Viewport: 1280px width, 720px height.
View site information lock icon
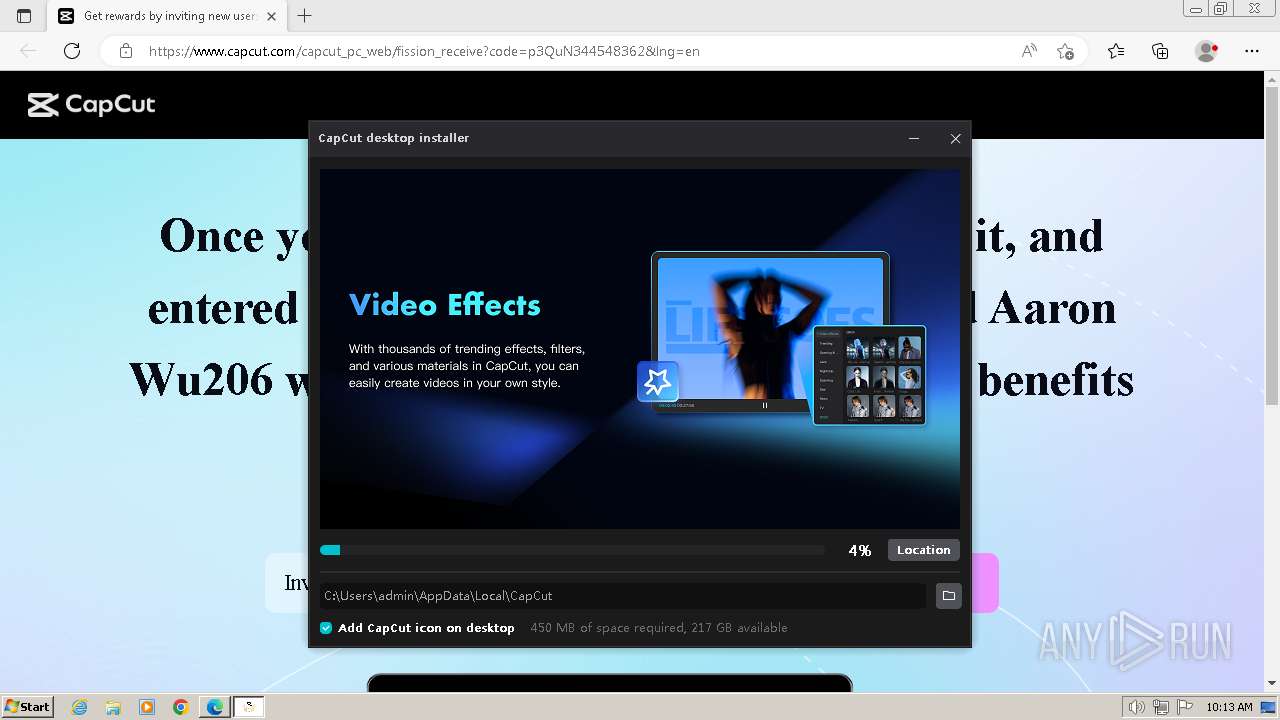click(125, 51)
